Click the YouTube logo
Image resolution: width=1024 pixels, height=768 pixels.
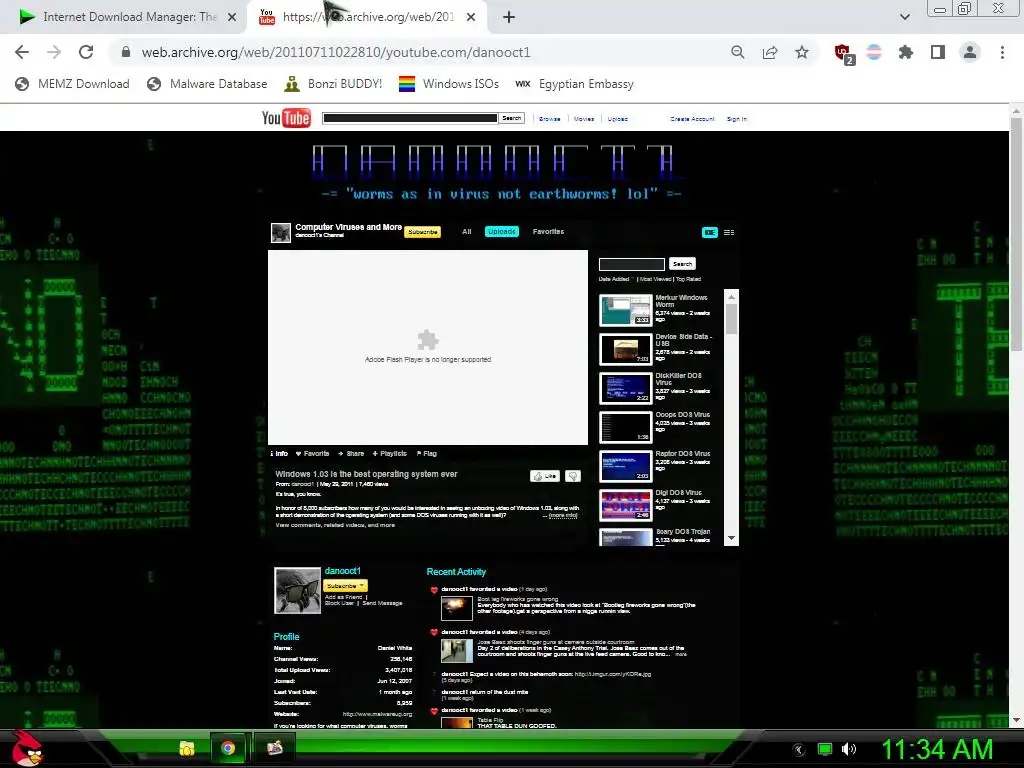[x=286, y=118]
